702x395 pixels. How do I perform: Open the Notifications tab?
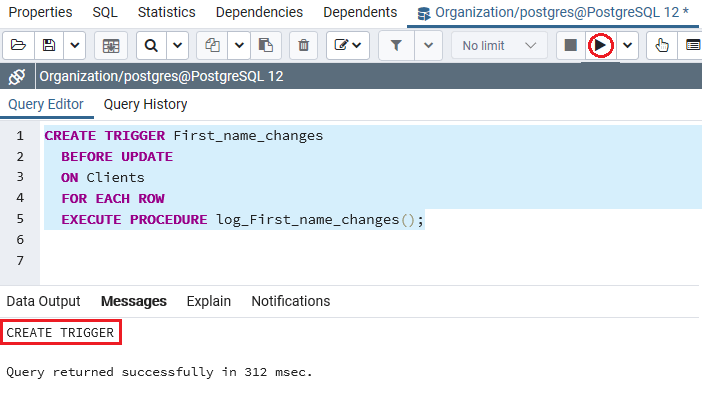(x=291, y=301)
